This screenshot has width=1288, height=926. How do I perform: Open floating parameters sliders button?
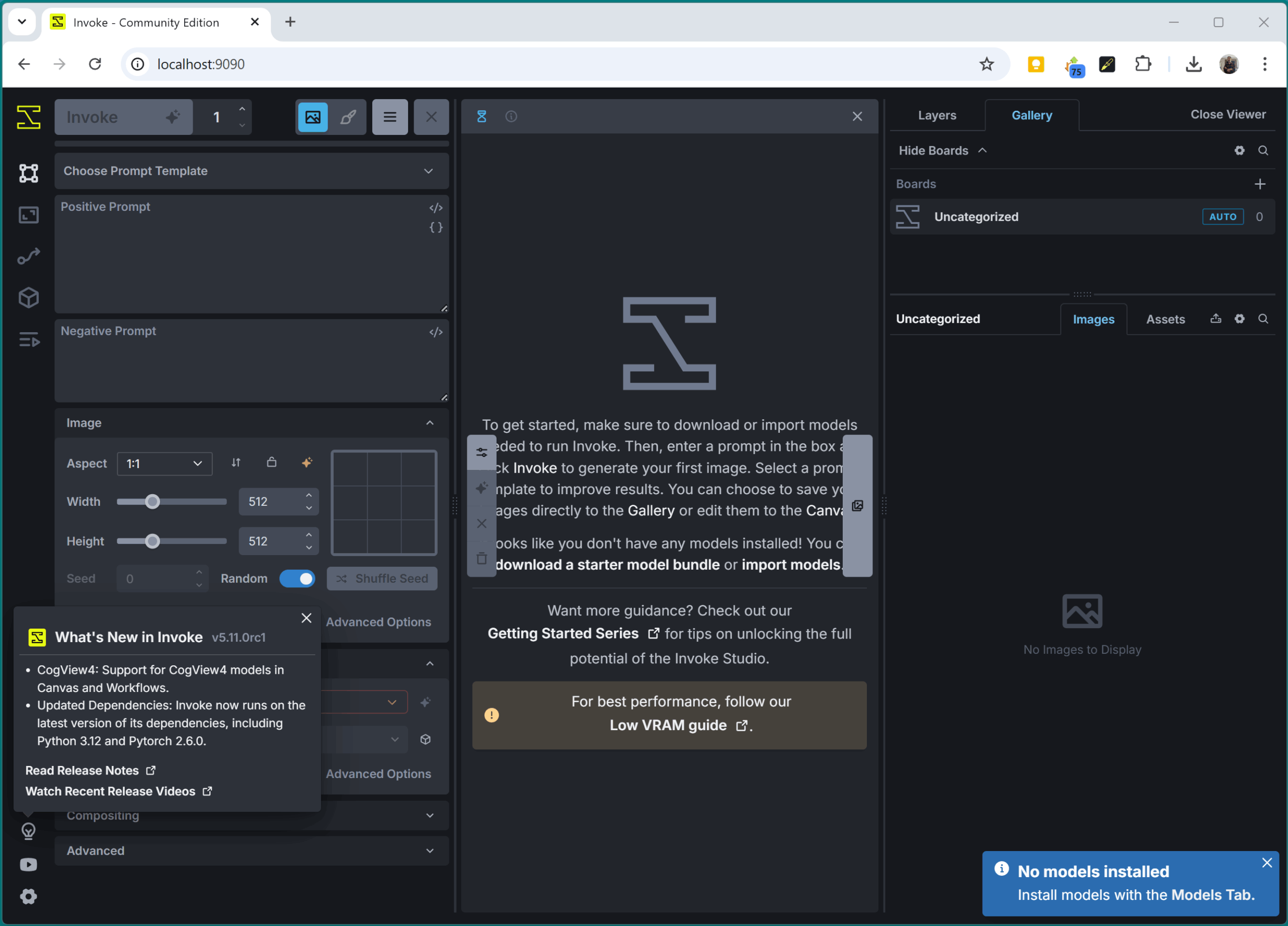click(481, 452)
